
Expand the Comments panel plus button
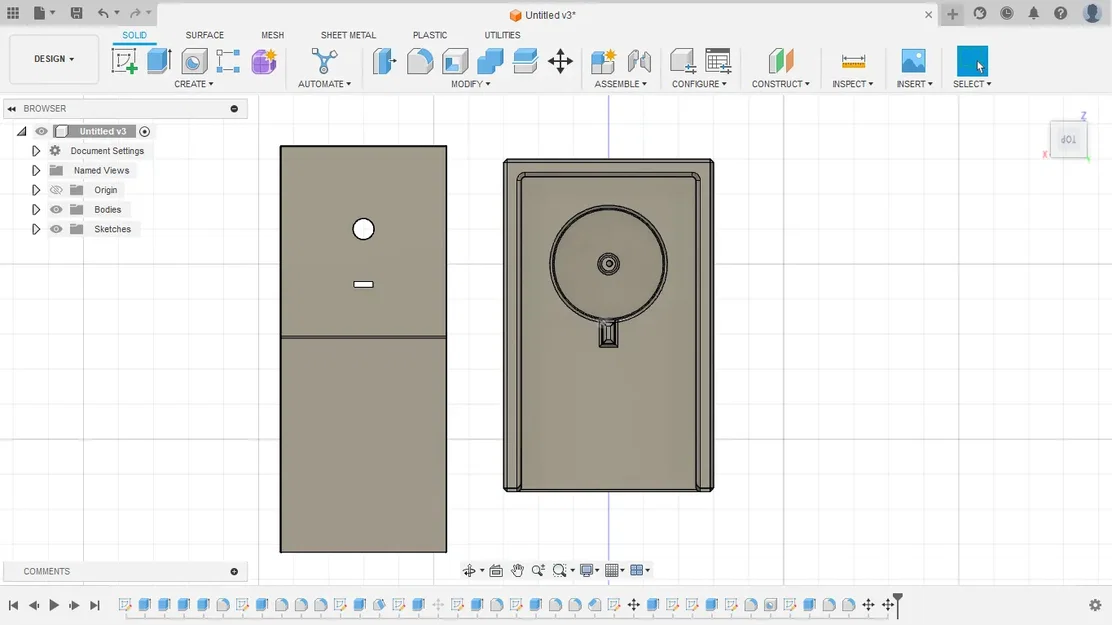coord(234,572)
